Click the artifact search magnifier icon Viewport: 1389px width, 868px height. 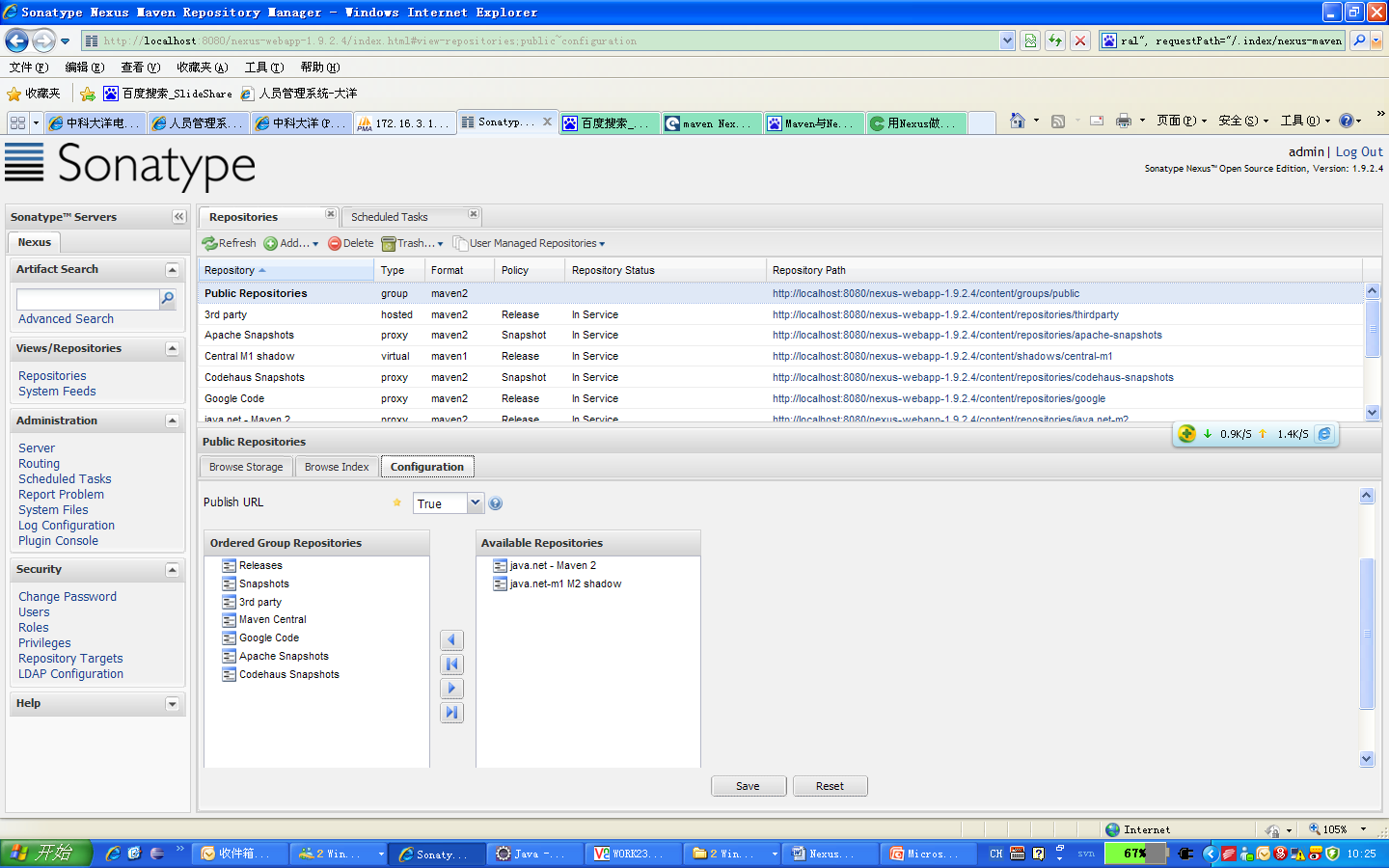pyautogui.click(x=168, y=299)
